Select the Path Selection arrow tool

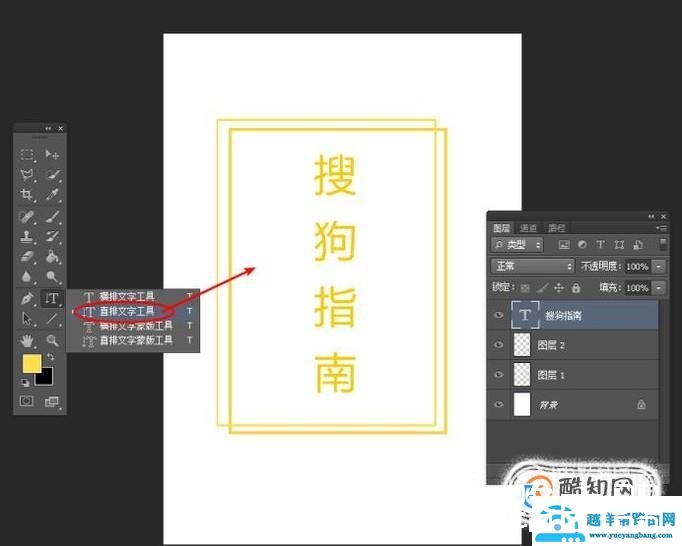point(27,318)
